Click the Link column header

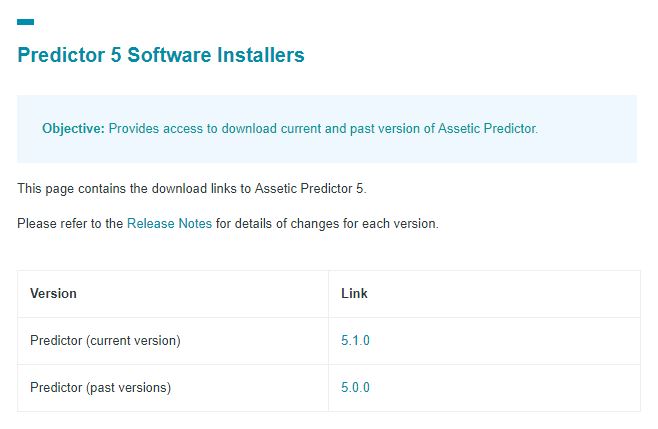click(354, 293)
